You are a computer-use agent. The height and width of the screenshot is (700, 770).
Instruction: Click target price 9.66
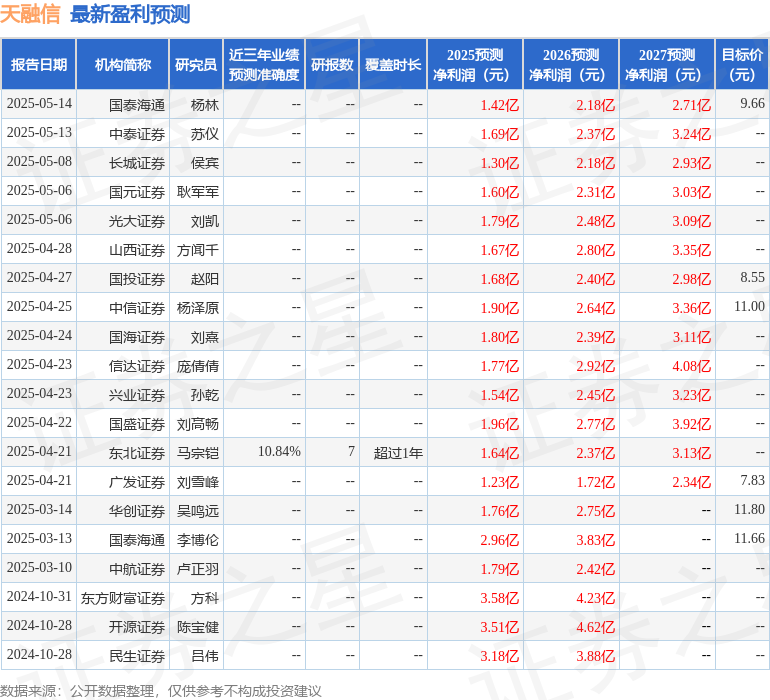(752, 104)
